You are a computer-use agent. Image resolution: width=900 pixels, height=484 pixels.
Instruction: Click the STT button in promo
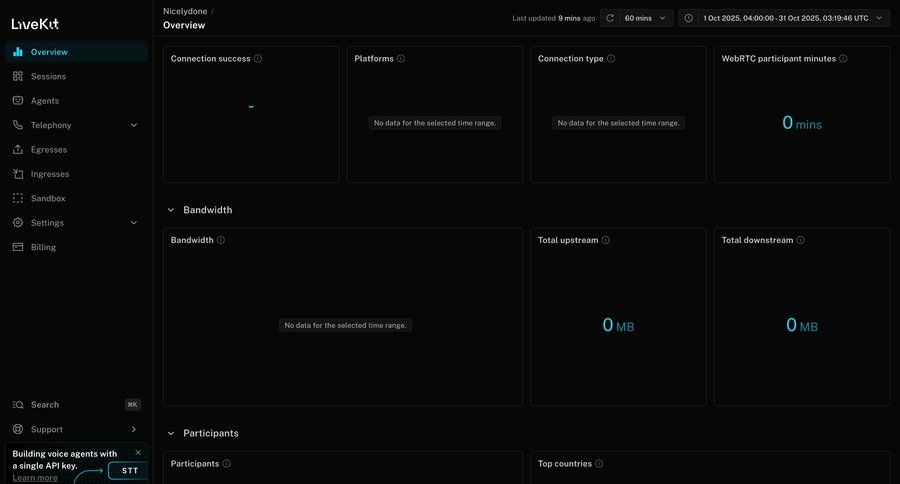129,470
